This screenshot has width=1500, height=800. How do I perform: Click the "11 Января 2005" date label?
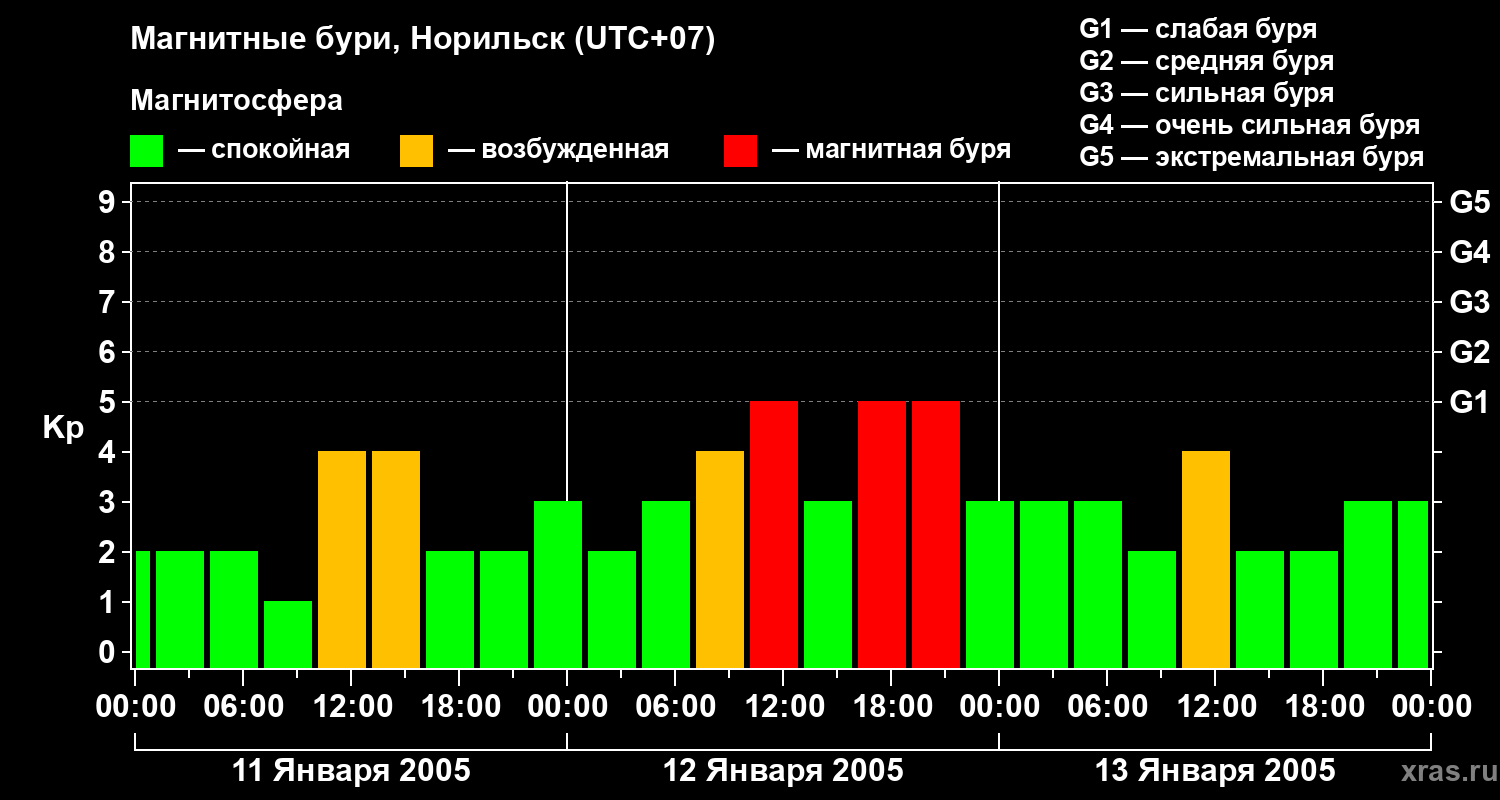351,771
